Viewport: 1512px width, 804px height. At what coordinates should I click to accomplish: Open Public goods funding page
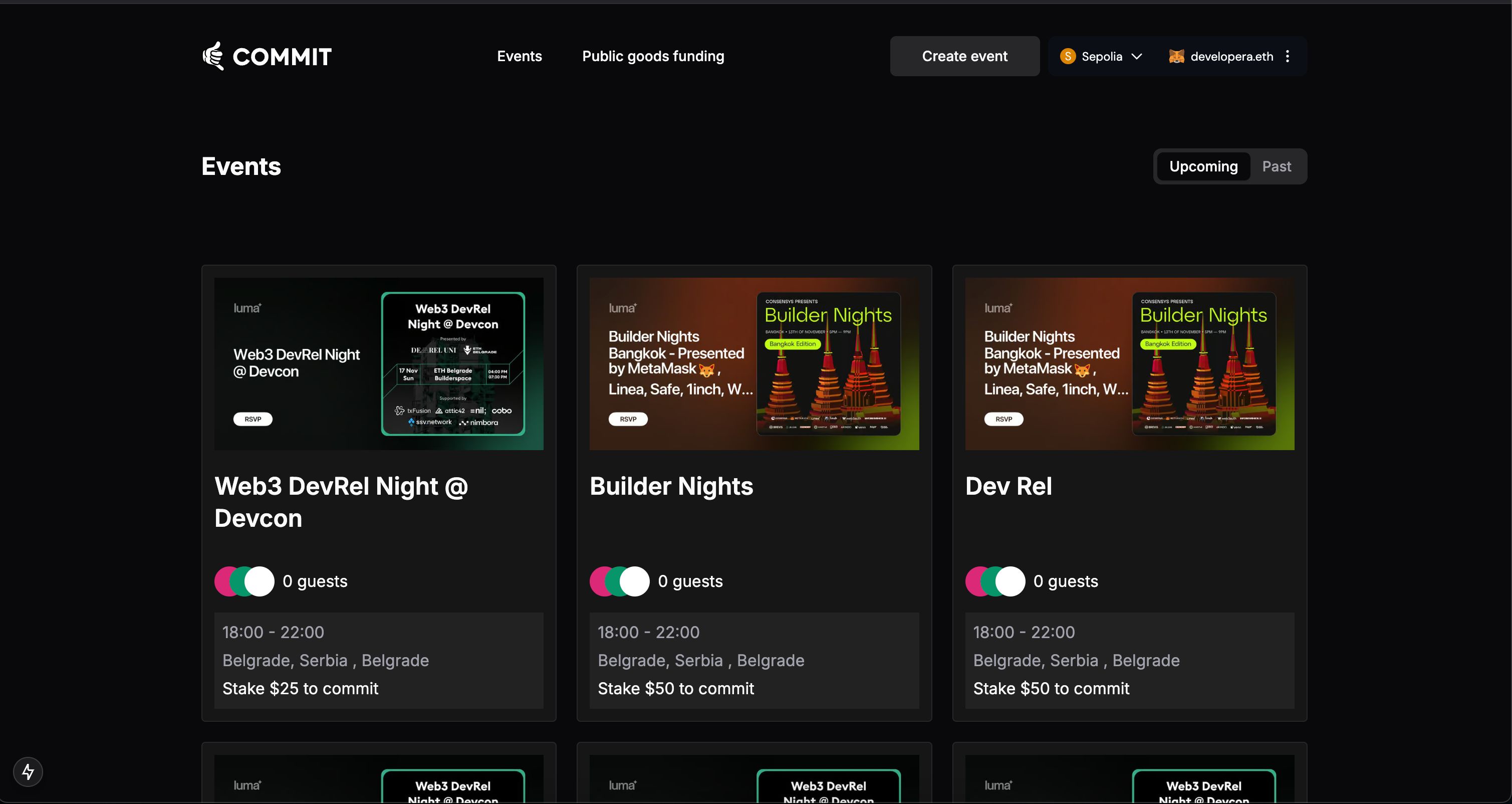[653, 56]
